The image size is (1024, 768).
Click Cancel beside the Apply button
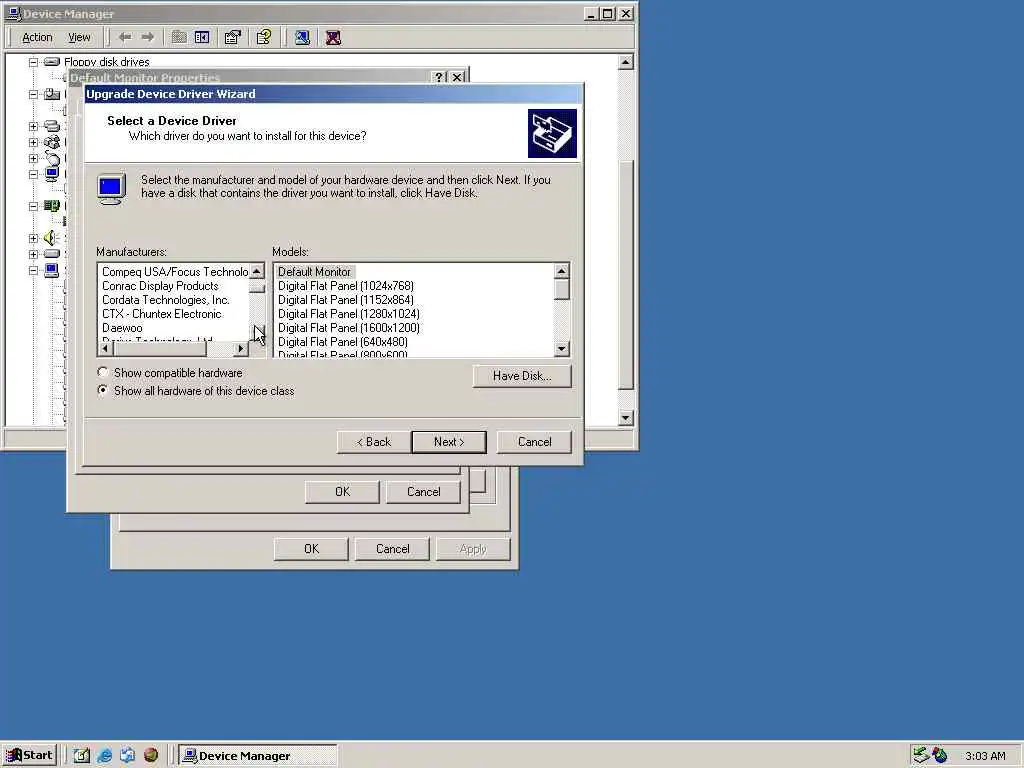(x=392, y=549)
